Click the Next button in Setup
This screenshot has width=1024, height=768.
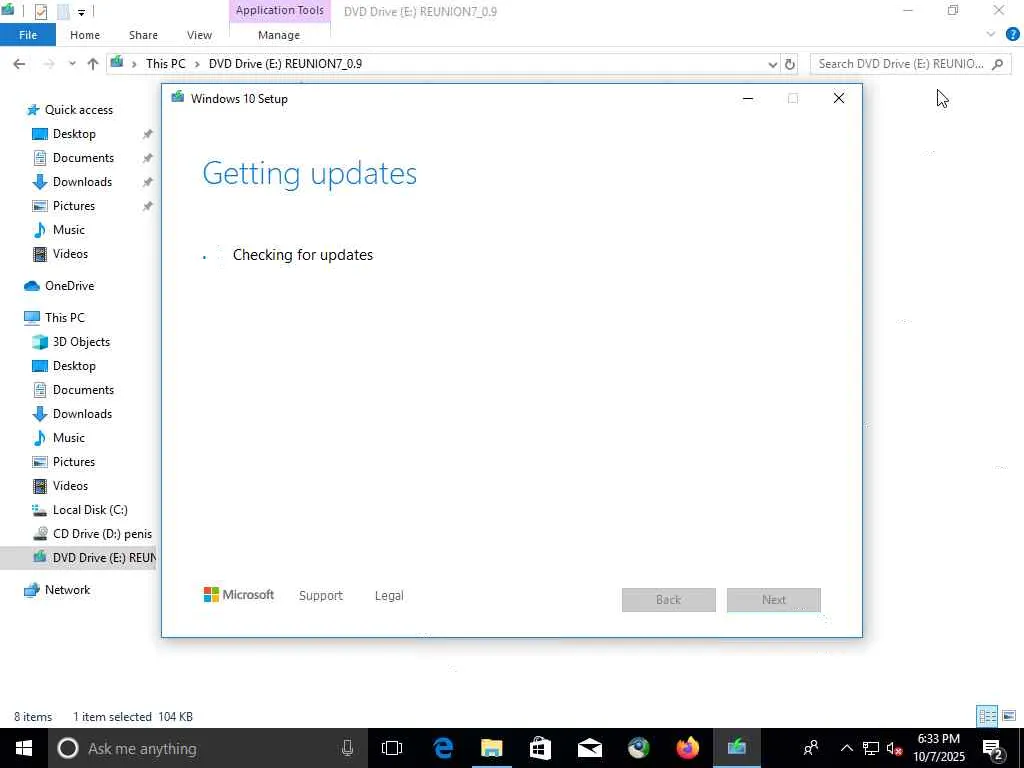(x=774, y=600)
